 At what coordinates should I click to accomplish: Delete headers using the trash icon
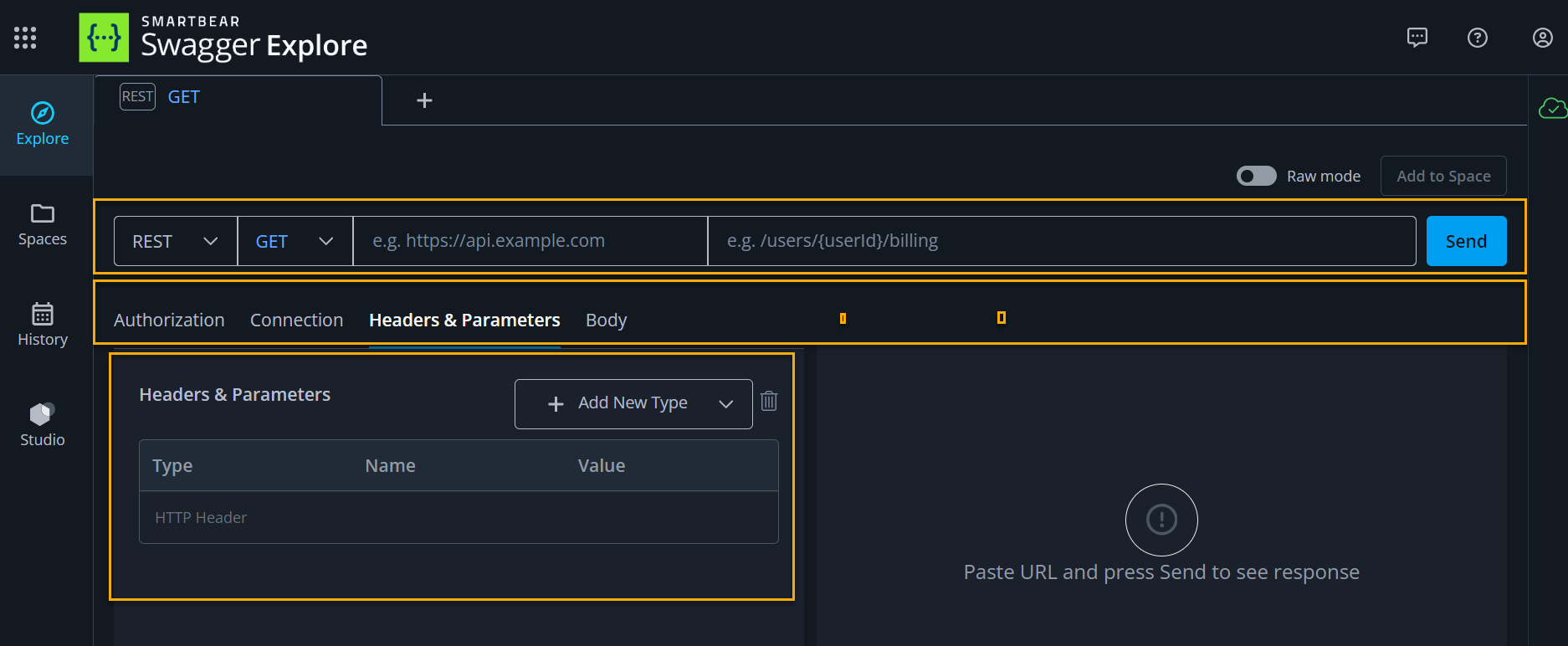769,402
